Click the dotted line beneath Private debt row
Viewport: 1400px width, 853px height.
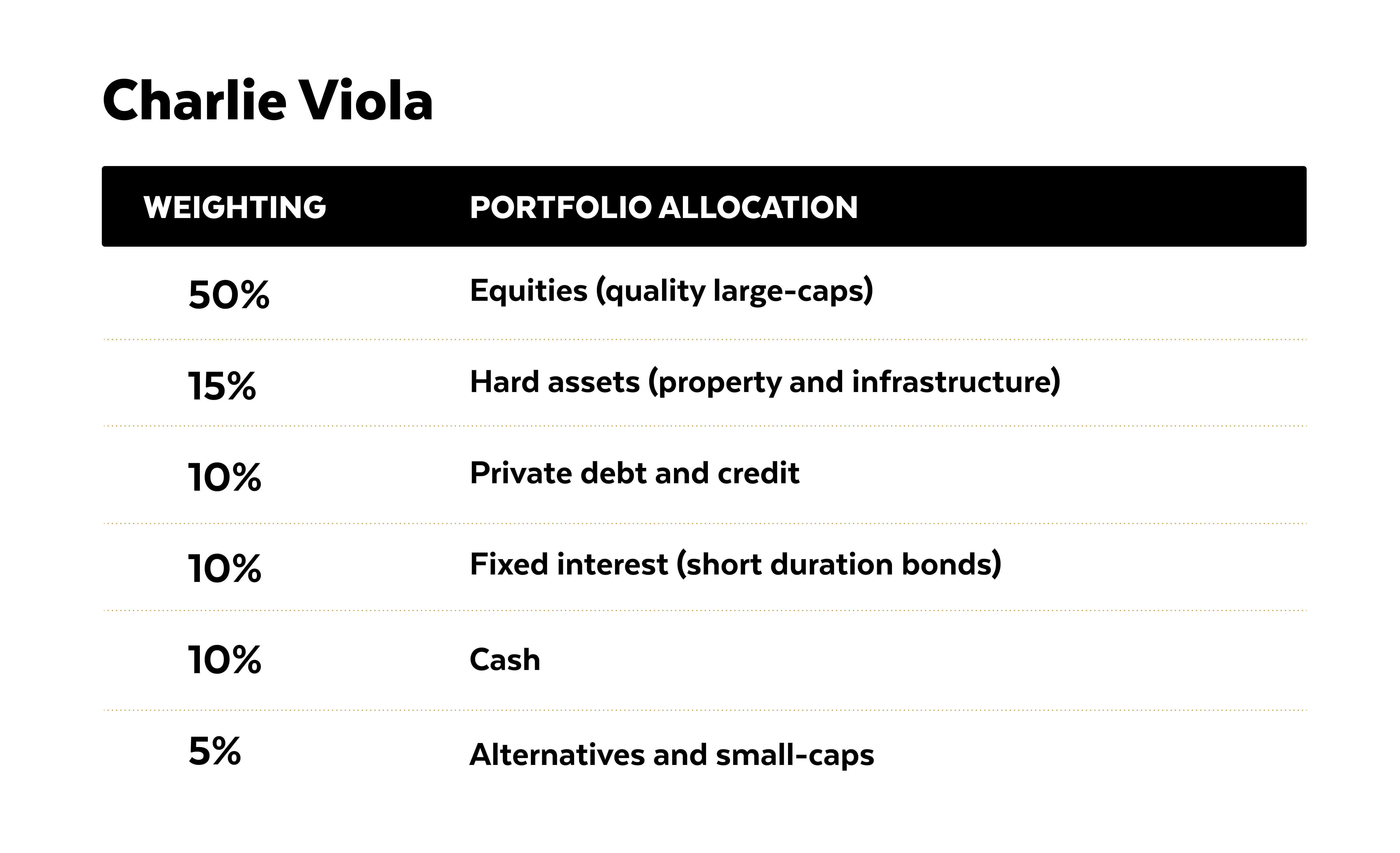pyautogui.click(x=705, y=523)
